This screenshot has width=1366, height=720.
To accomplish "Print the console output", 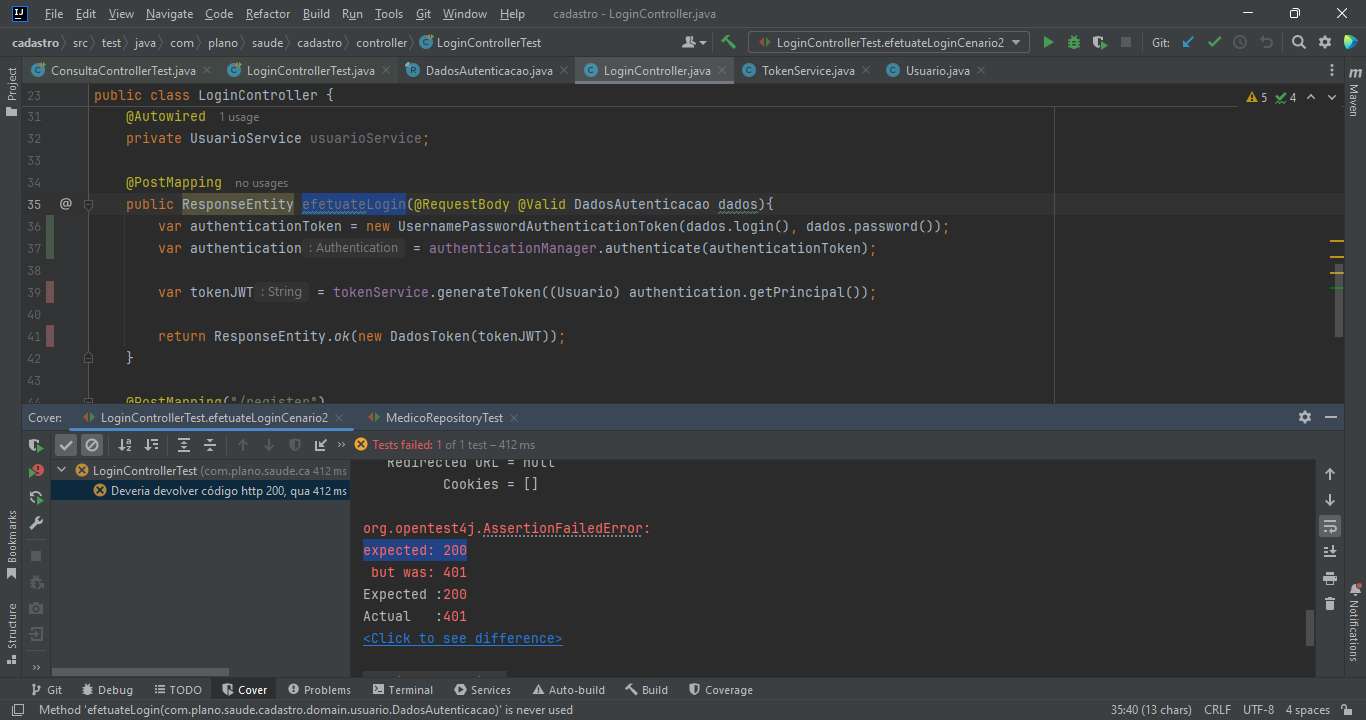I will (1330, 578).
